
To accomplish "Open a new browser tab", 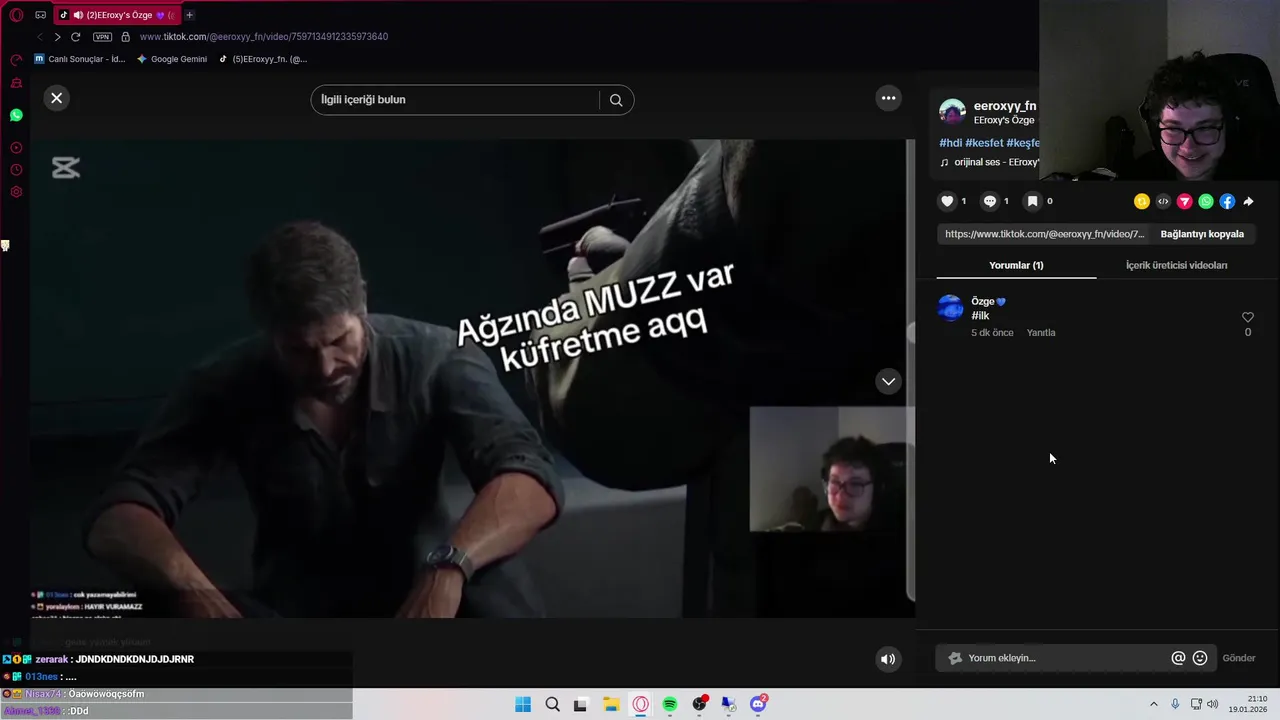I will [189, 15].
